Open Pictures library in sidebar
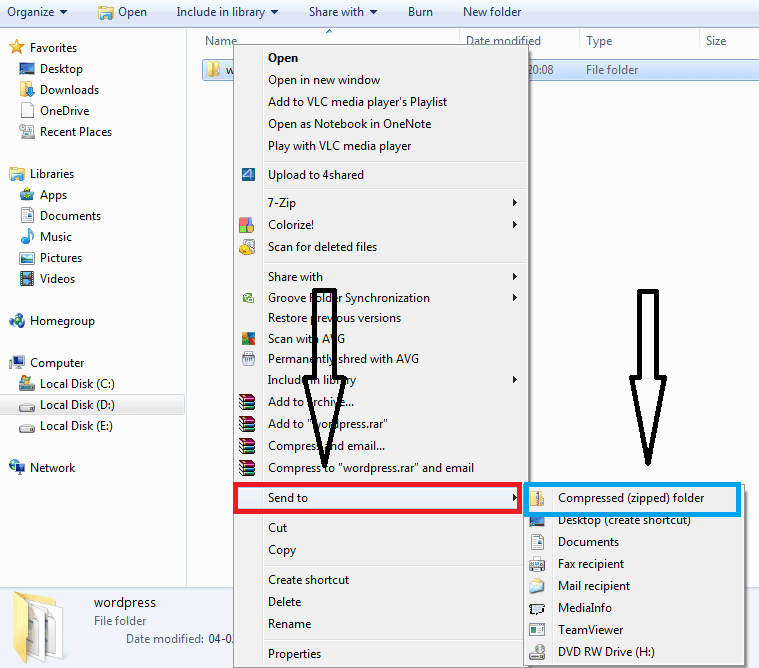 tap(61, 258)
